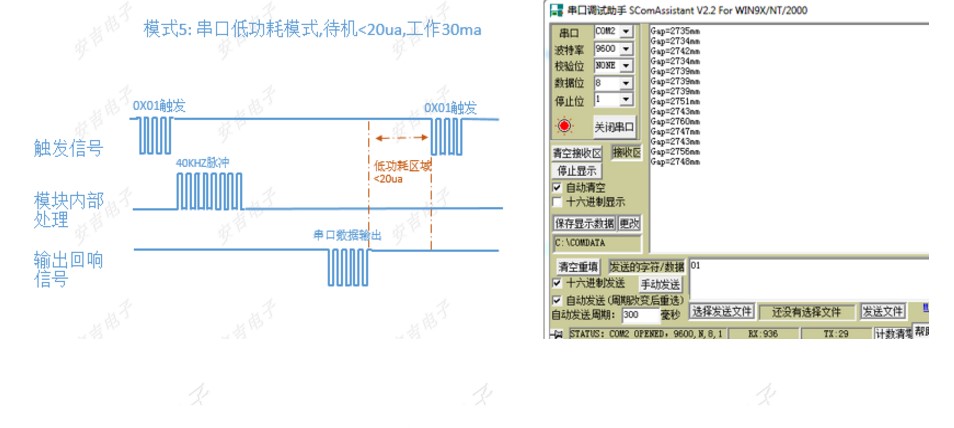This screenshot has width=954, height=428.
Task: Click the 清空接收区 button
Action: (578, 153)
